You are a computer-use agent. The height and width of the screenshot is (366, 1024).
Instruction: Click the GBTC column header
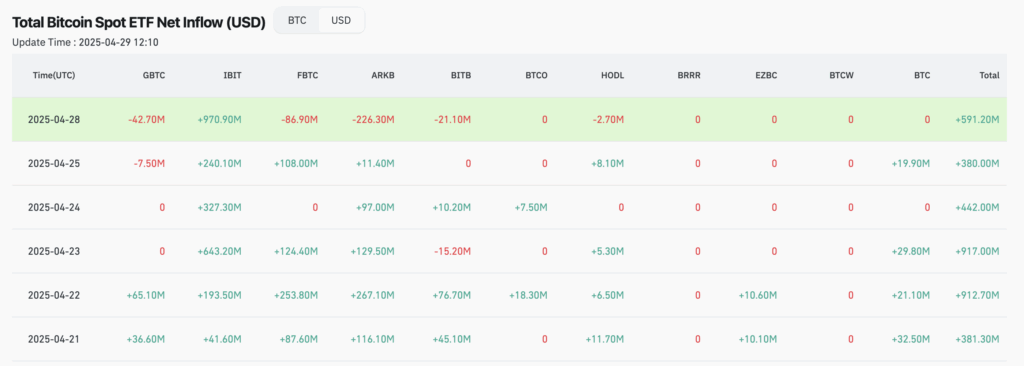tap(154, 76)
